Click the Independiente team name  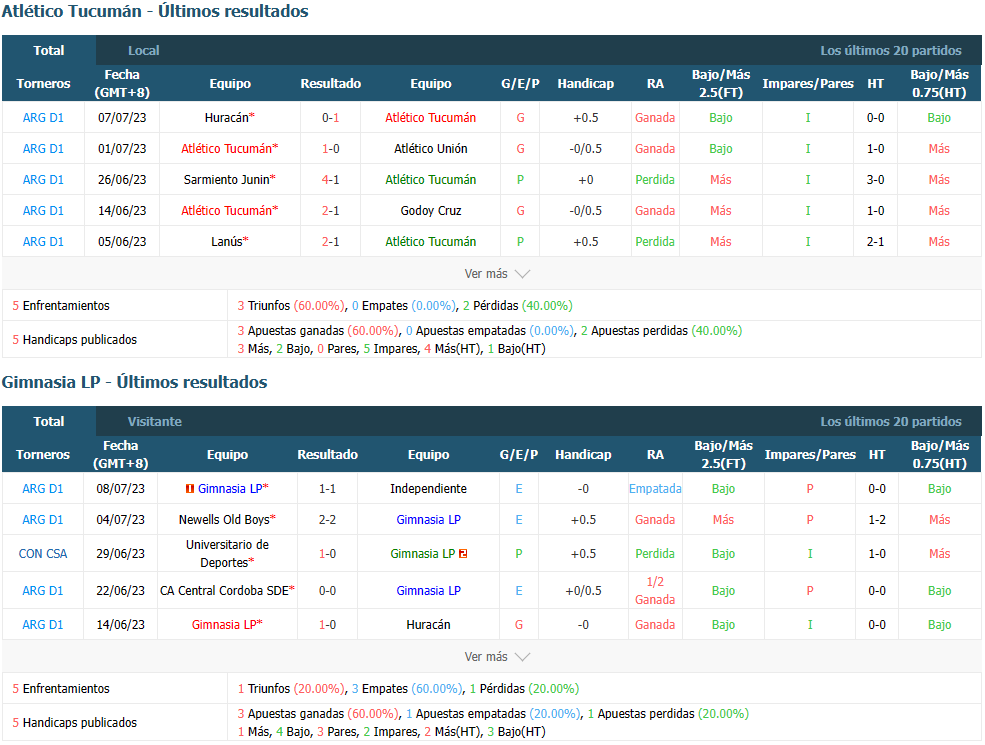pos(428,489)
